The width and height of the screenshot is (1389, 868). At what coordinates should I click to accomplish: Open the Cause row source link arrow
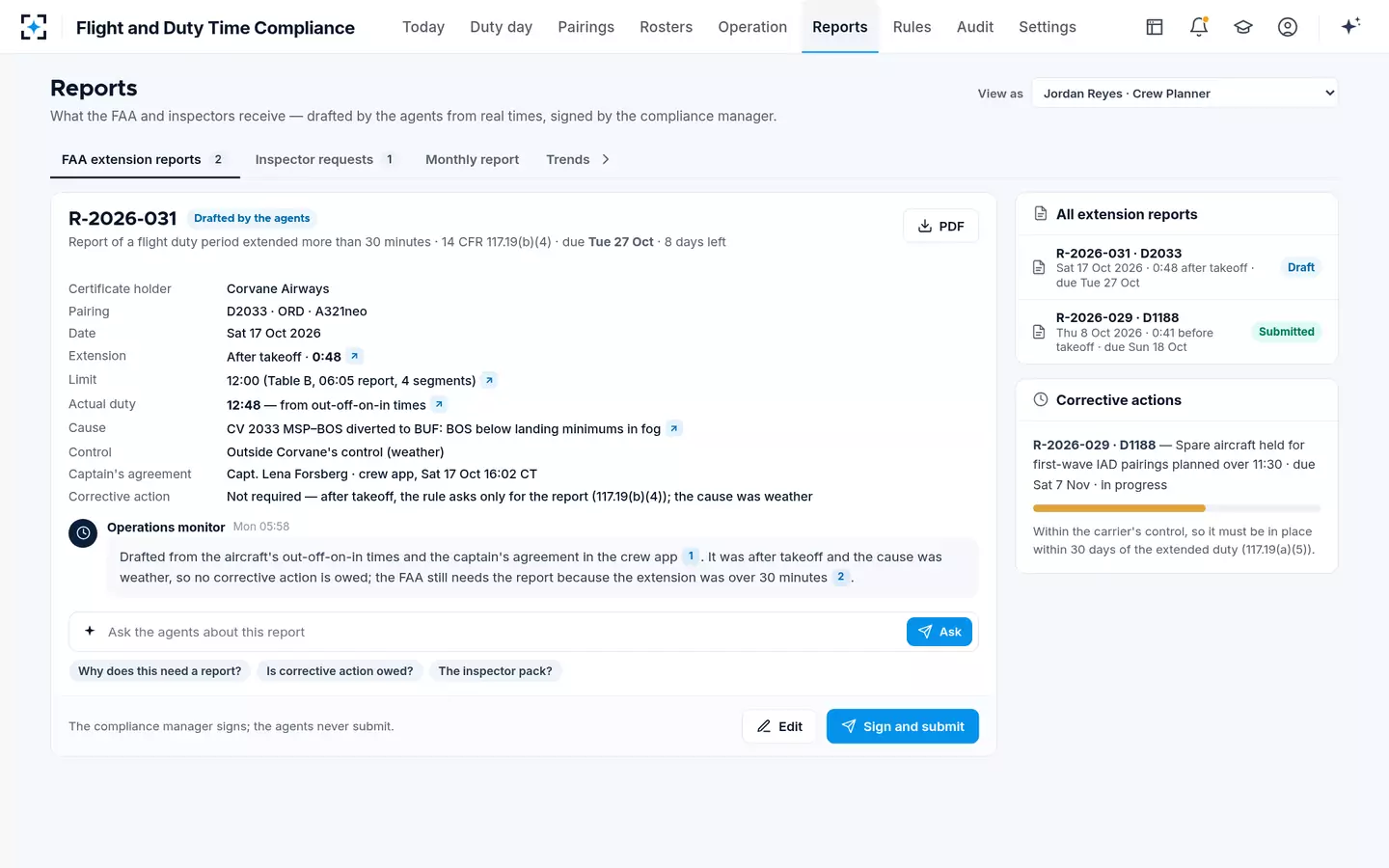click(674, 428)
